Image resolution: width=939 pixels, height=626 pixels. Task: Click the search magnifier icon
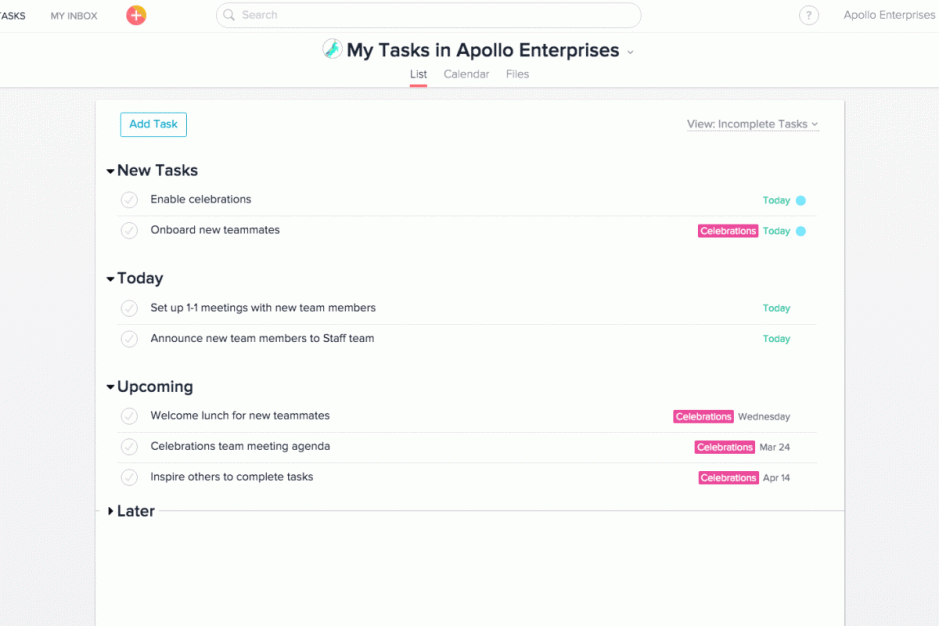click(x=229, y=15)
